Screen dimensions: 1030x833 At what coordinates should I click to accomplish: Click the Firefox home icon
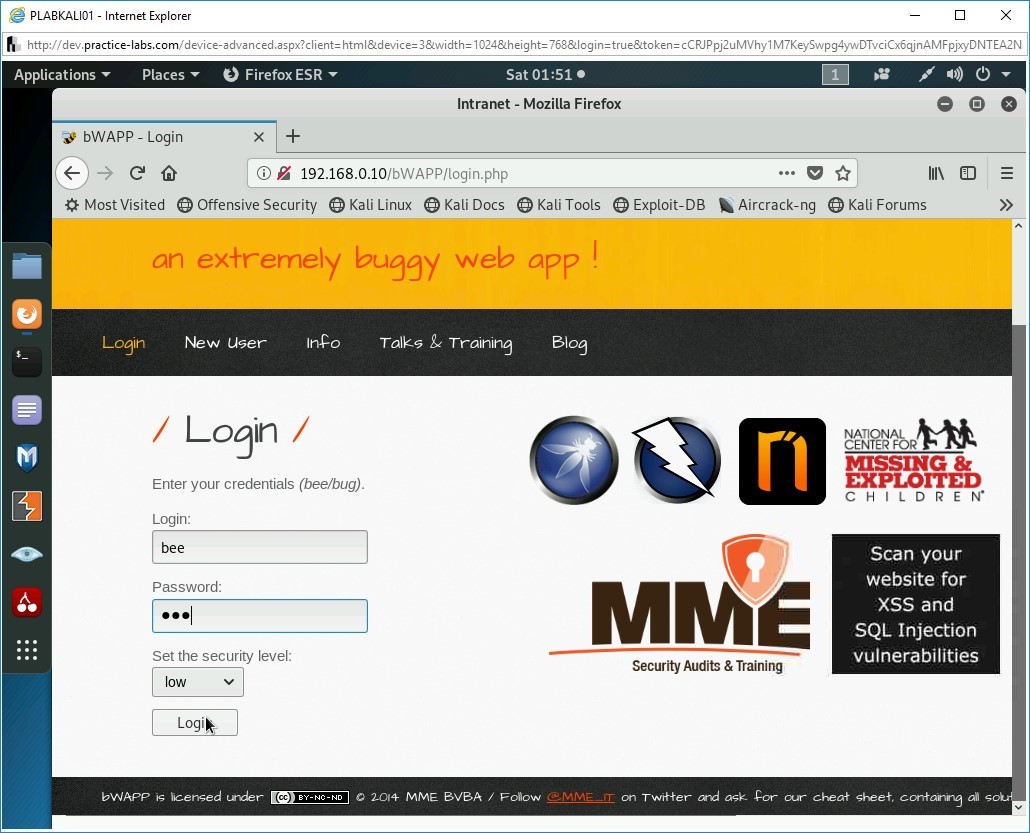pos(169,173)
